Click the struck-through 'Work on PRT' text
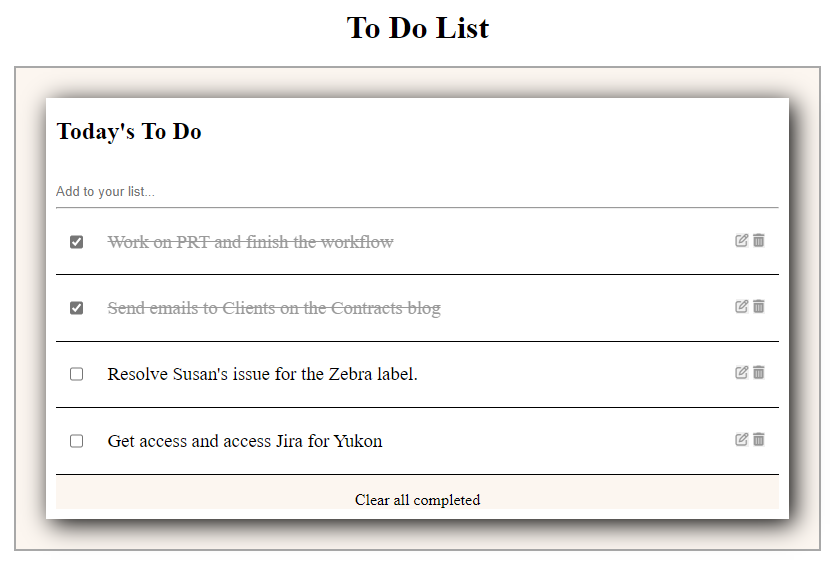Viewport: 838px width, 567px height. coord(251,242)
